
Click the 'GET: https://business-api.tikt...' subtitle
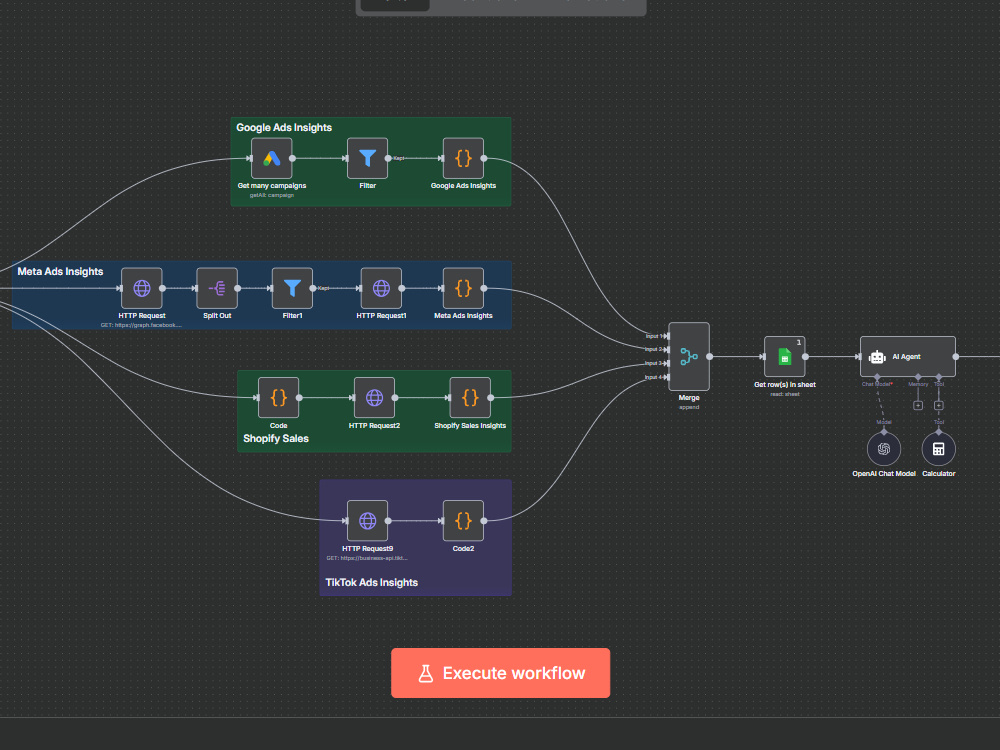[367, 558]
